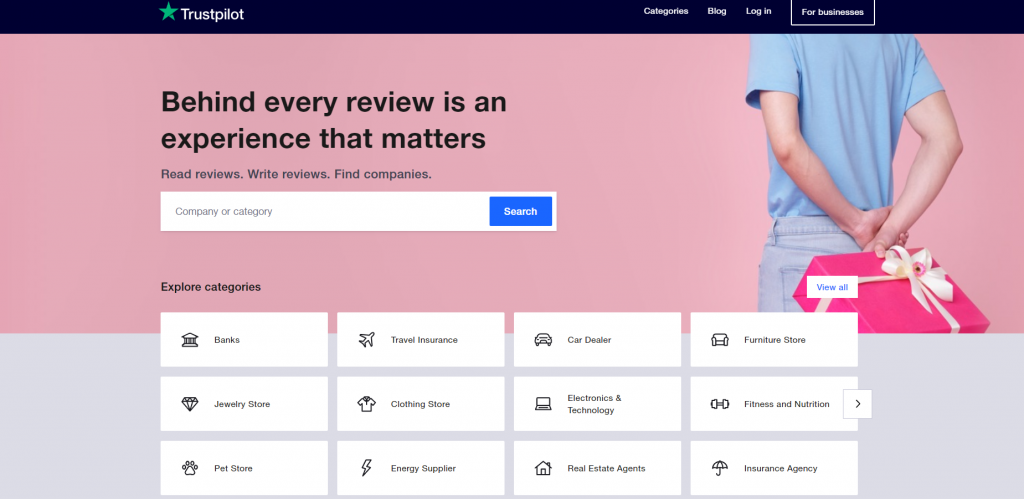The height and width of the screenshot is (499, 1024).
Task: Click the Jewelry Store diamond icon
Action: [x=189, y=404]
